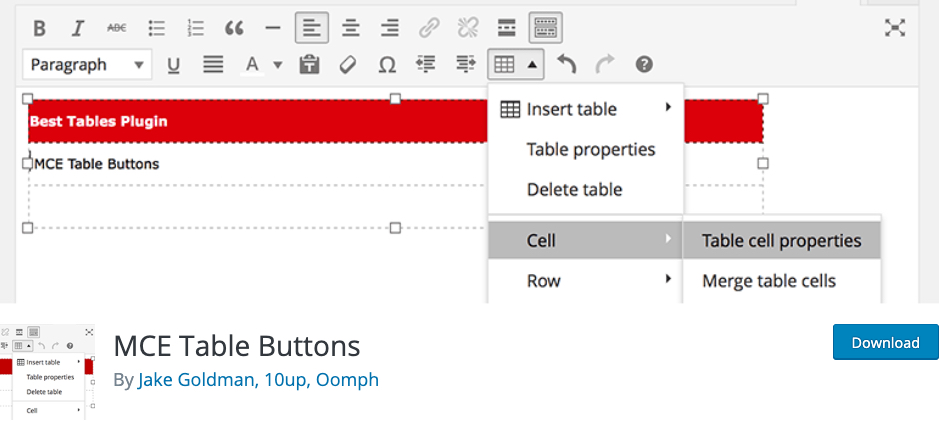The image size is (939, 430).
Task: Click the paste as text icon
Action: (309, 65)
